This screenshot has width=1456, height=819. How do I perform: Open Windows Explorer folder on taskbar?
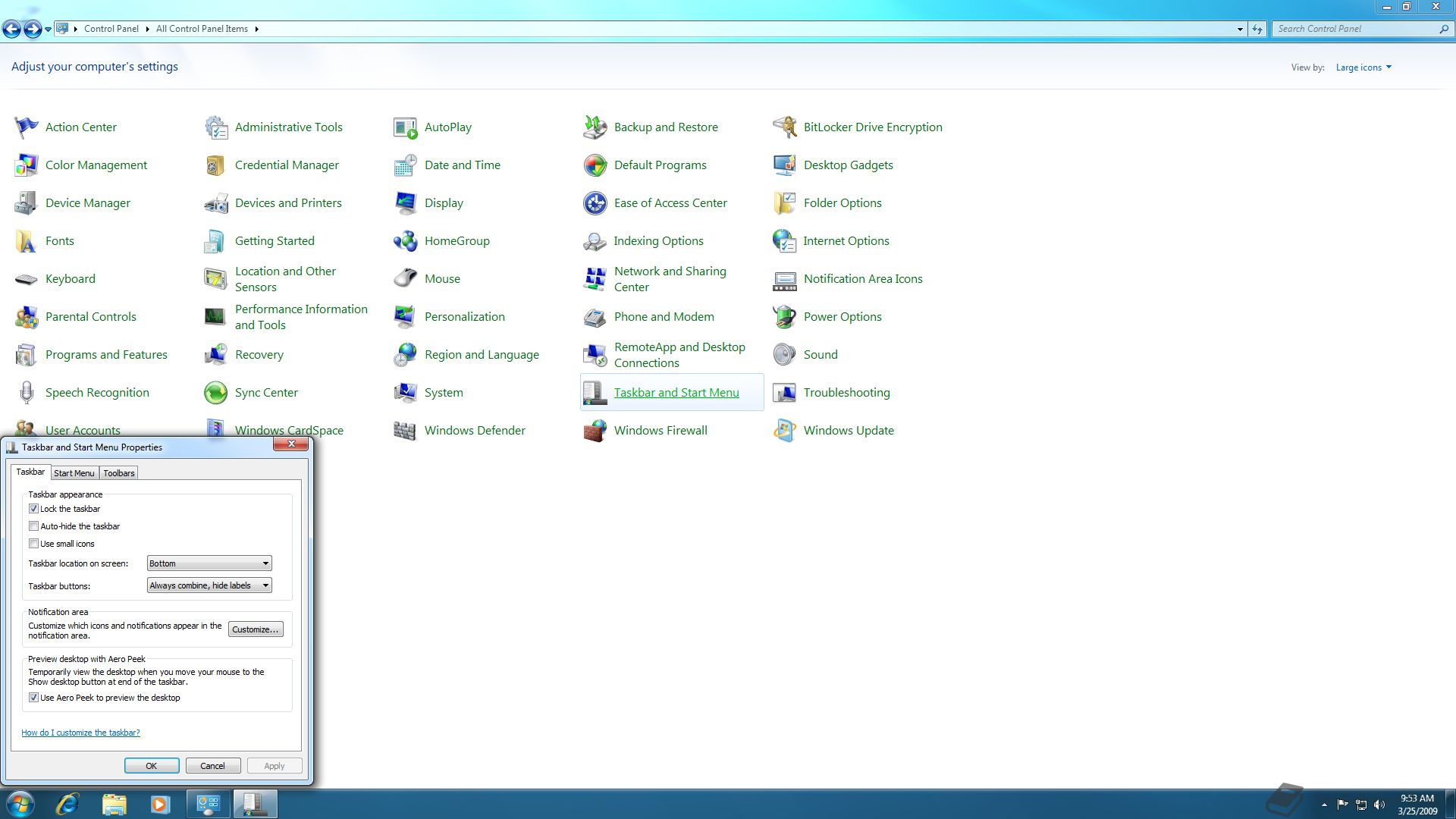click(114, 804)
